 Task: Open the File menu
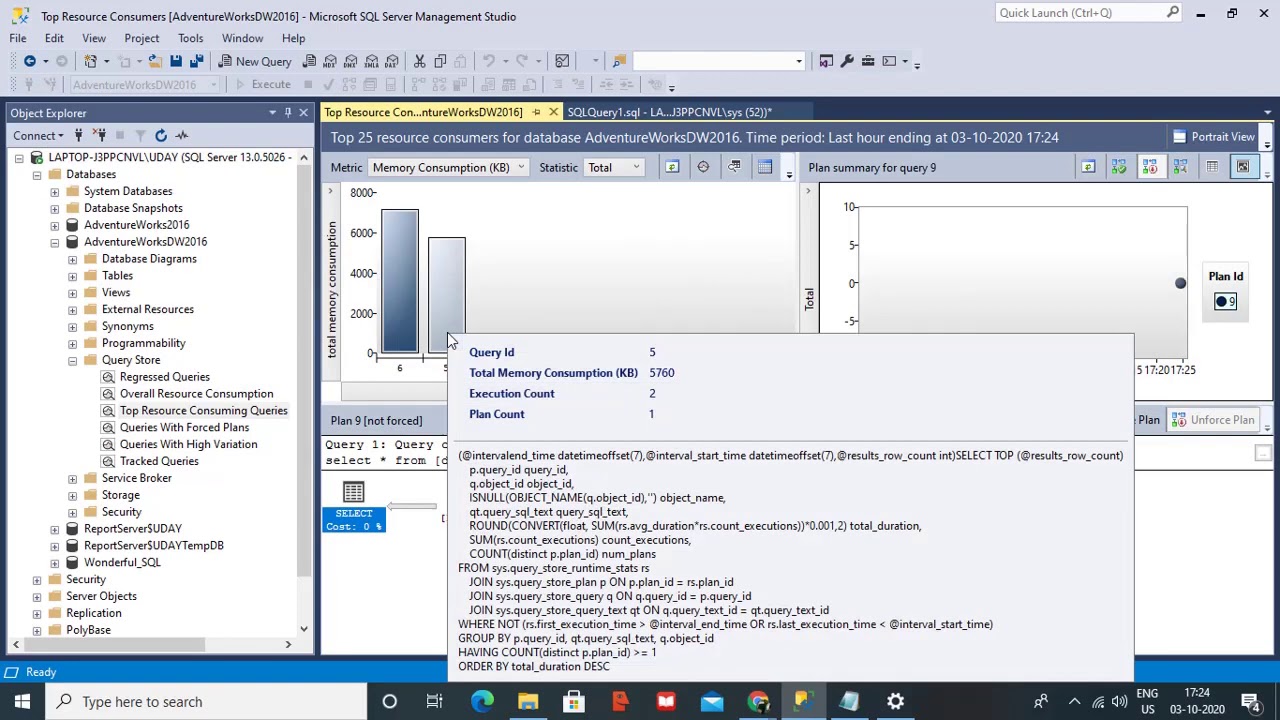click(18, 38)
